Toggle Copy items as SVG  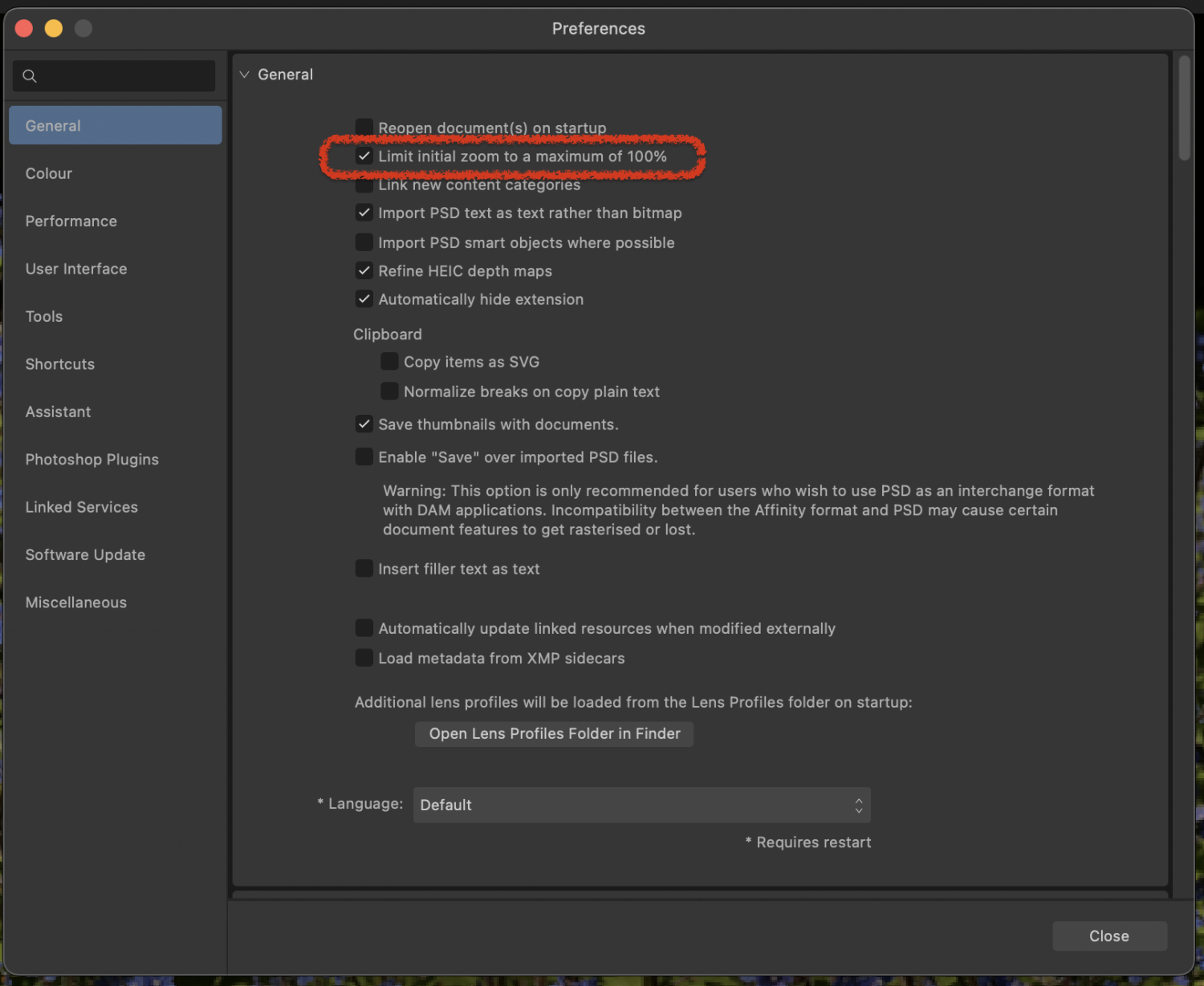pyautogui.click(x=390, y=361)
